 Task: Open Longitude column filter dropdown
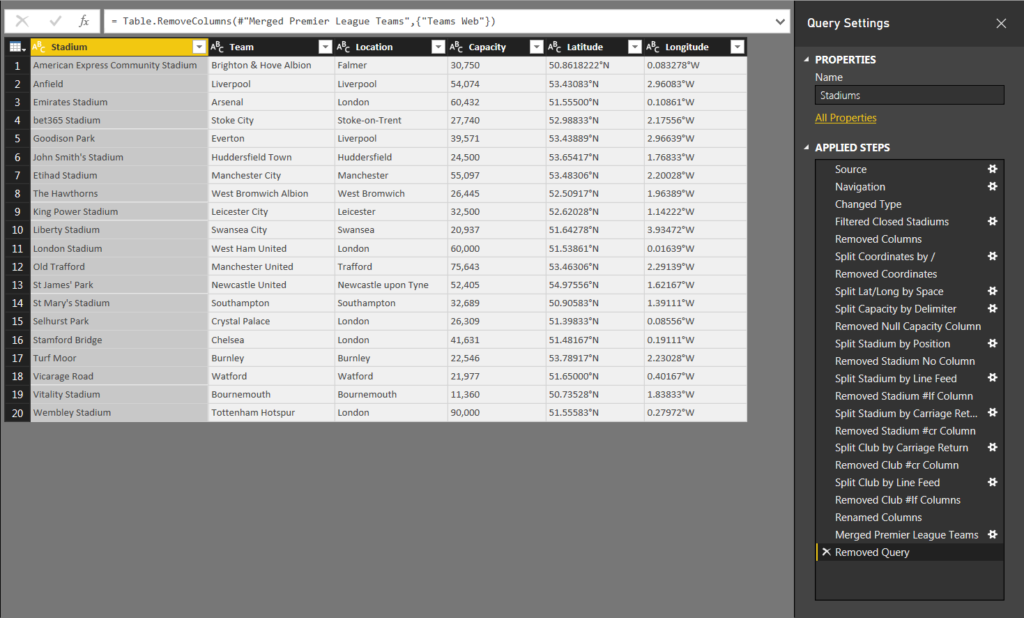point(737,47)
